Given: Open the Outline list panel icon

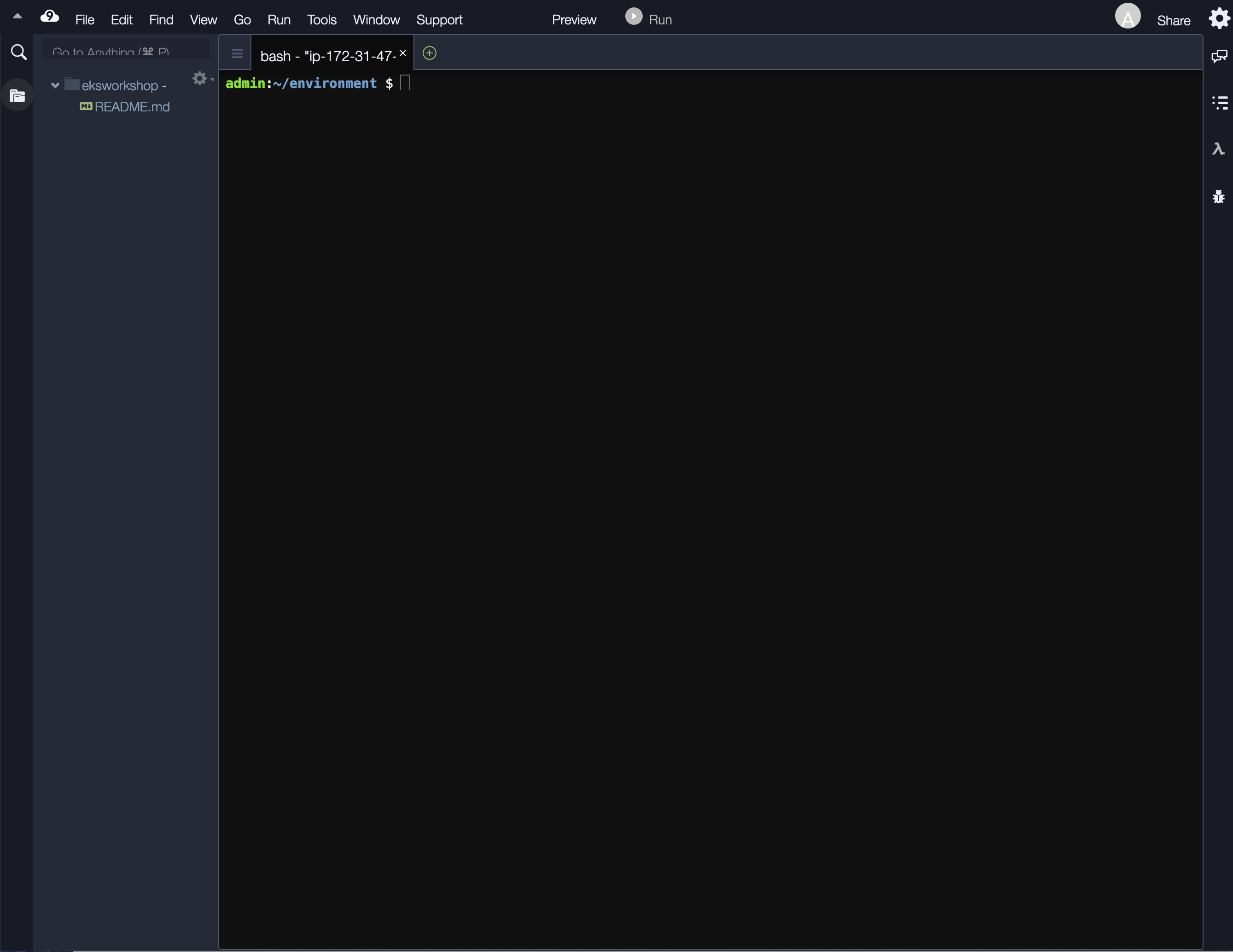Looking at the screenshot, I should pos(1220,103).
